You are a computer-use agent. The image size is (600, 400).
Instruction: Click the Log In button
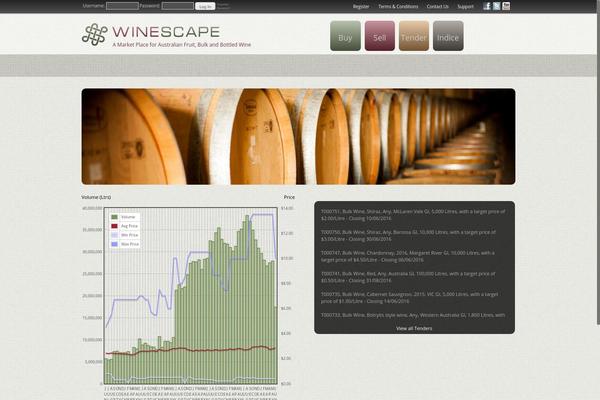coord(205,6)
